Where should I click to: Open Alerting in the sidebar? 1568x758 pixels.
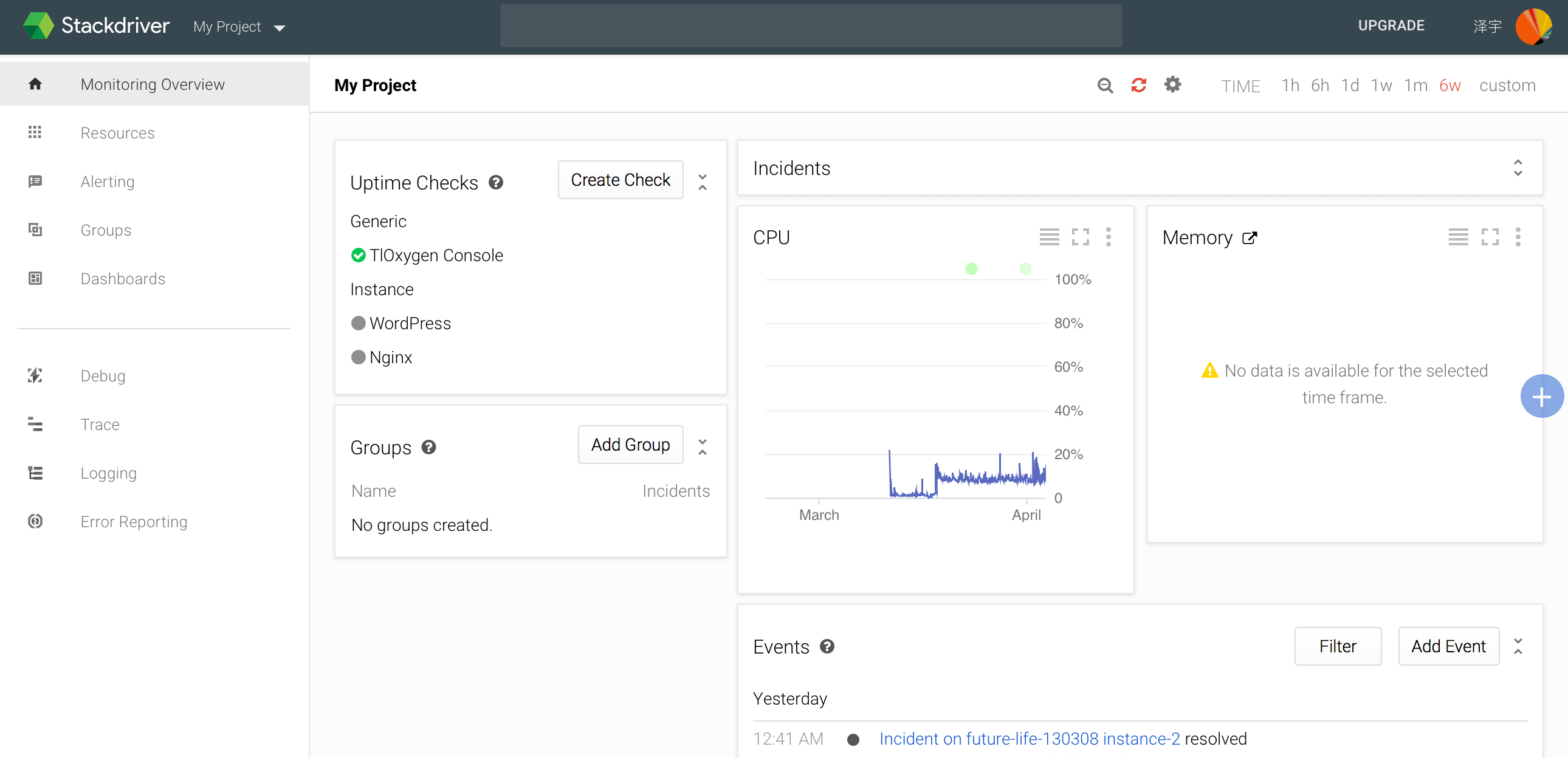click(x=154, y=181)
